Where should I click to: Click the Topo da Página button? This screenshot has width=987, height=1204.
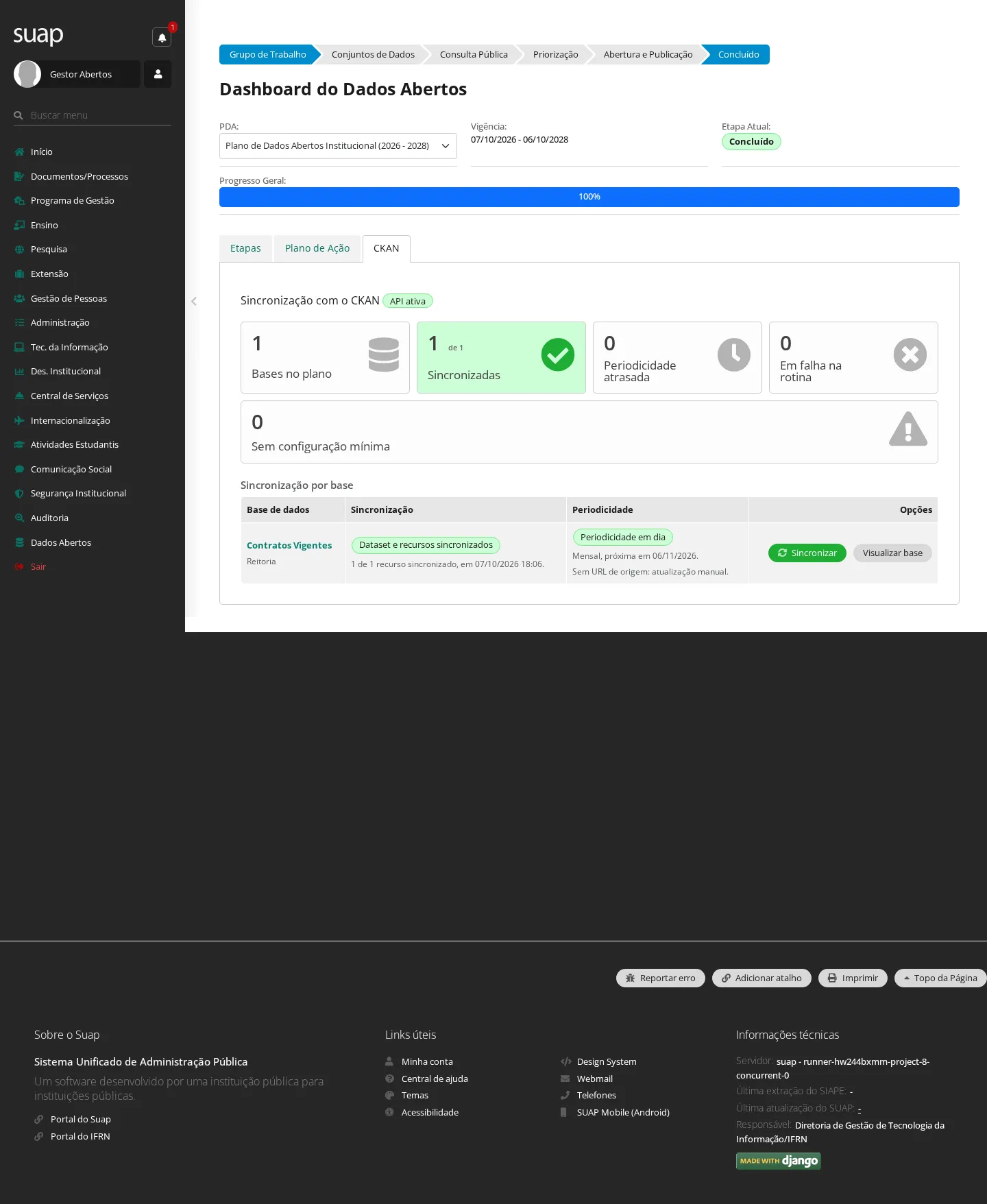click(940, 978)
